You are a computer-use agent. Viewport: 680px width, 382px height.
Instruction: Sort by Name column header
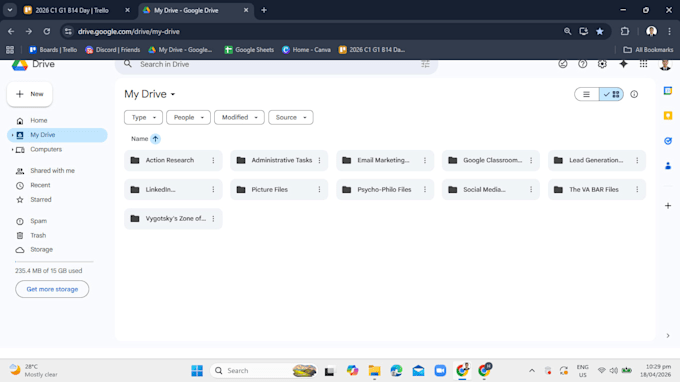139,139
